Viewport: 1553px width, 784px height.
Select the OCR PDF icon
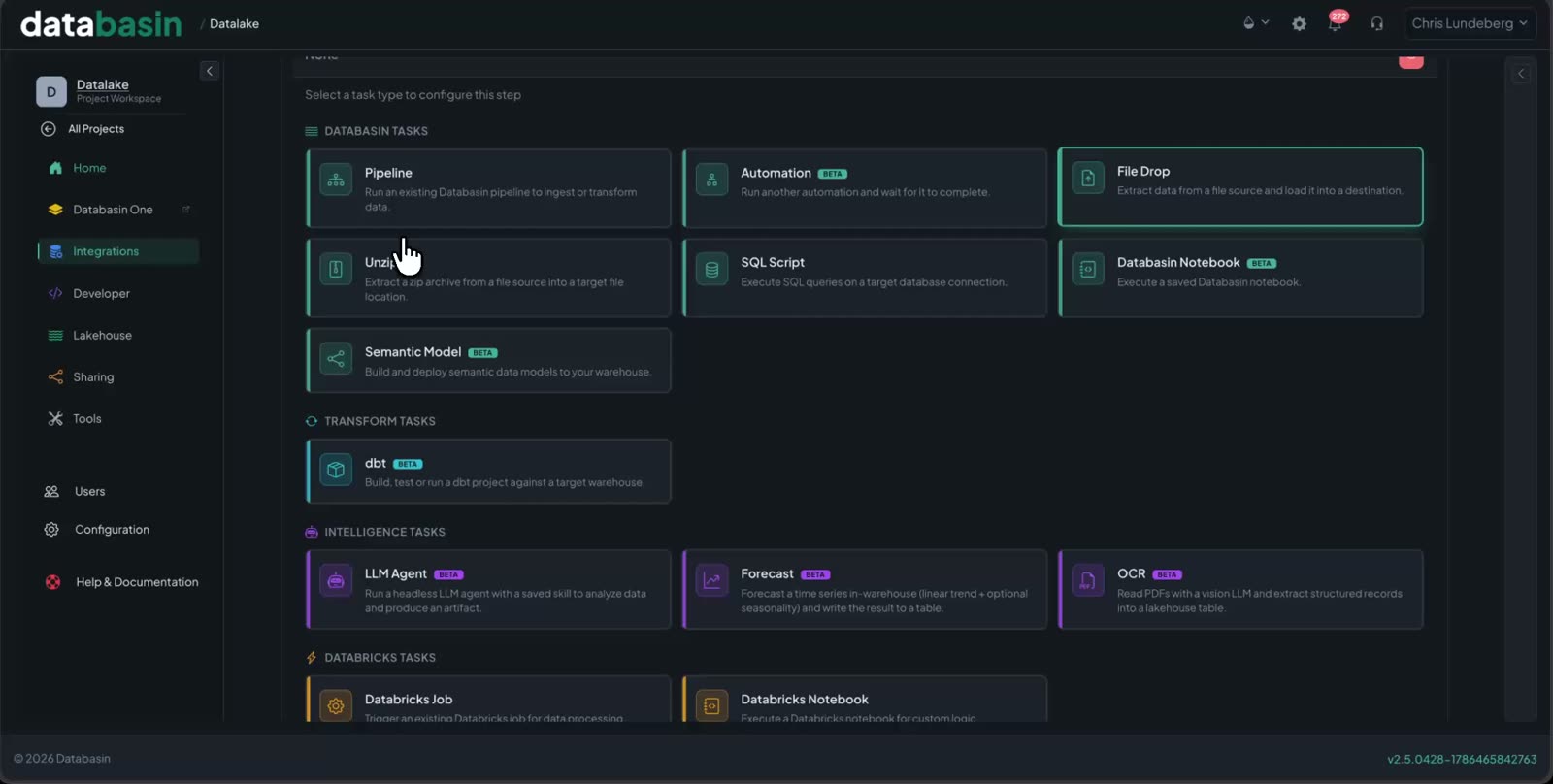pos(1088,580)
